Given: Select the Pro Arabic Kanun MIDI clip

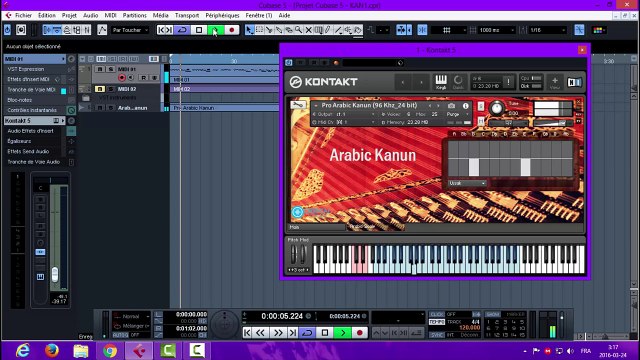Looking at the screenshot, I should pyautogui.click(x=224, y=108).
